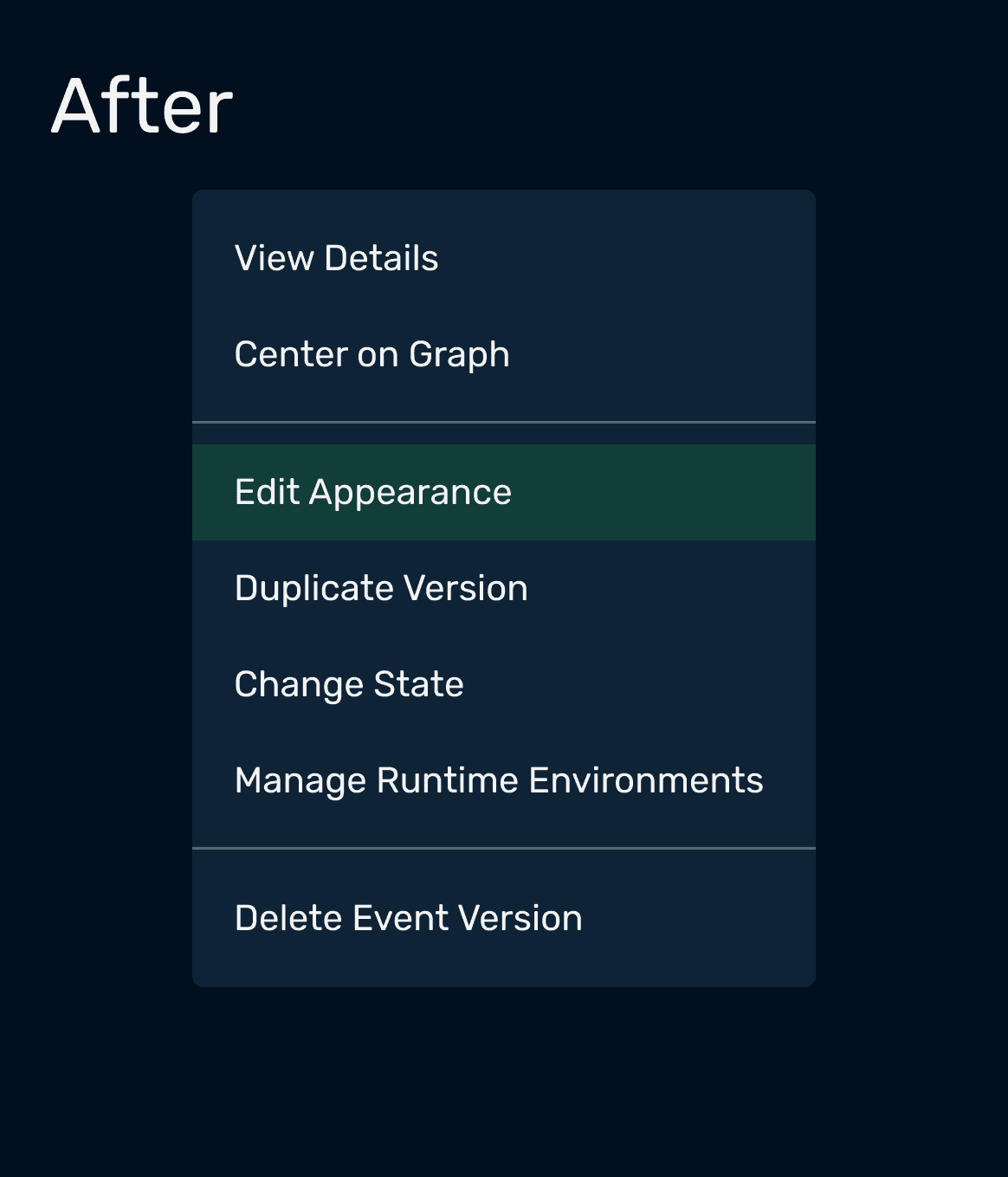Choose Delete Event Version at menu bottom
This screenshot has height=1177, width=1008.
point(503,918)
